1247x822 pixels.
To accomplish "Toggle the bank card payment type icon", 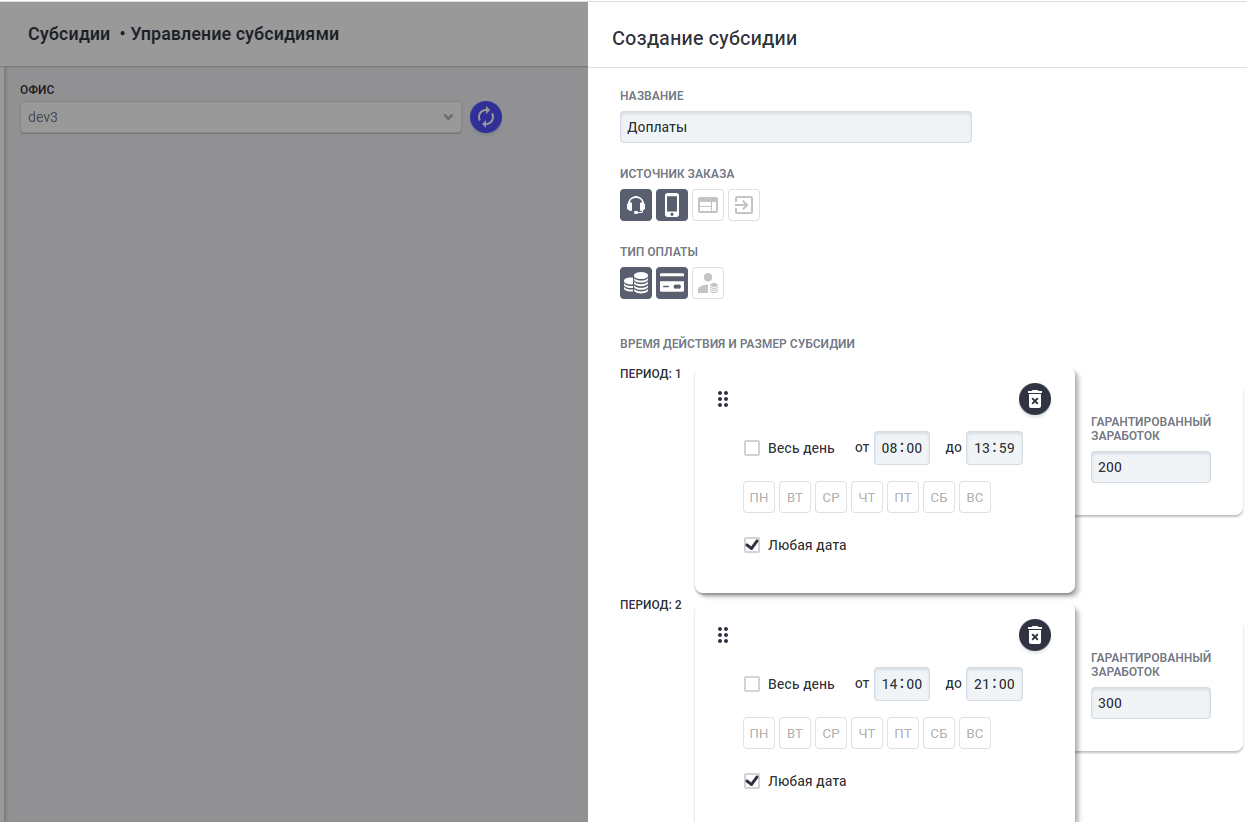I will pyautogui.click(x=672, y=283).
